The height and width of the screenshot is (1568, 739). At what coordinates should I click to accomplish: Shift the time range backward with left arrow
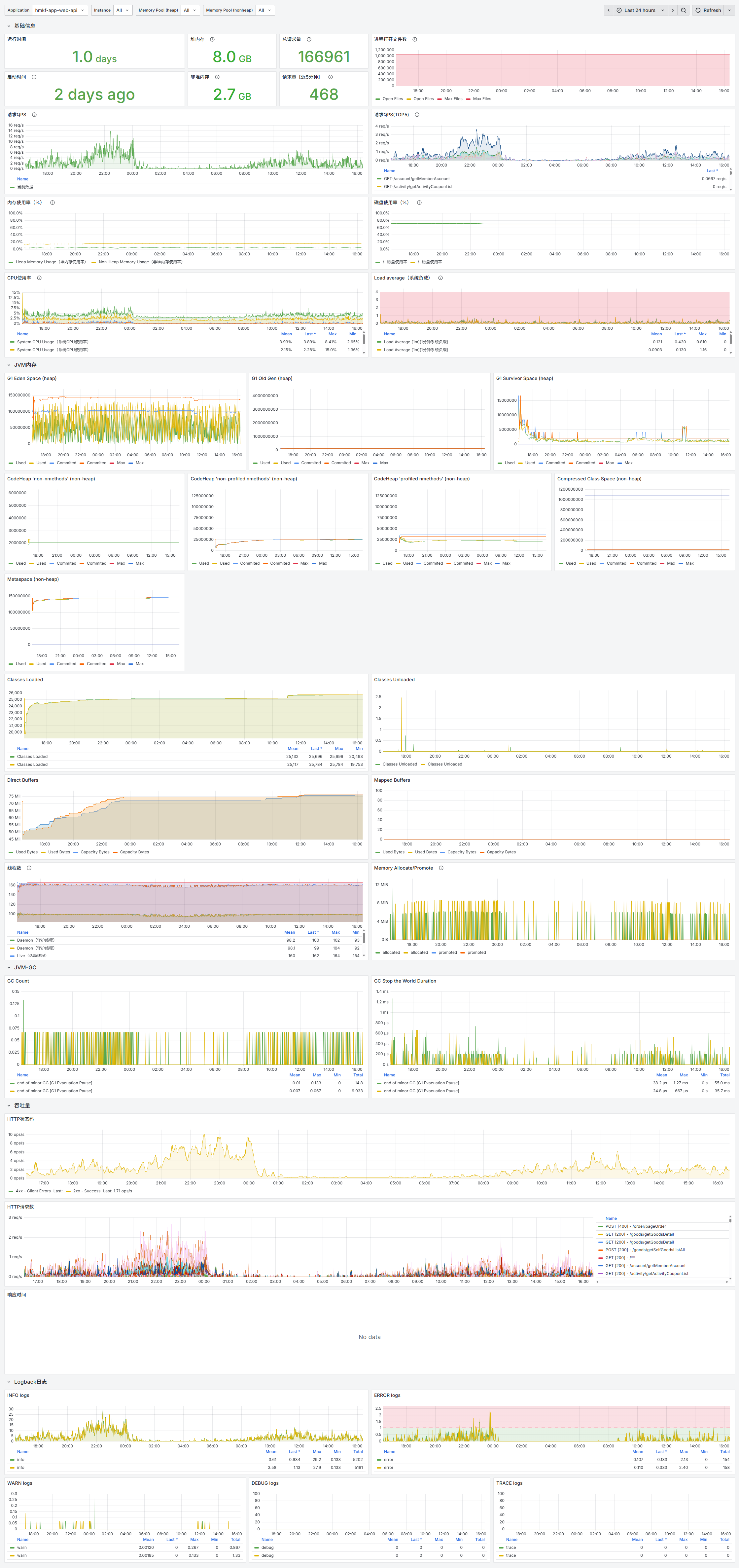coord(608,10)
